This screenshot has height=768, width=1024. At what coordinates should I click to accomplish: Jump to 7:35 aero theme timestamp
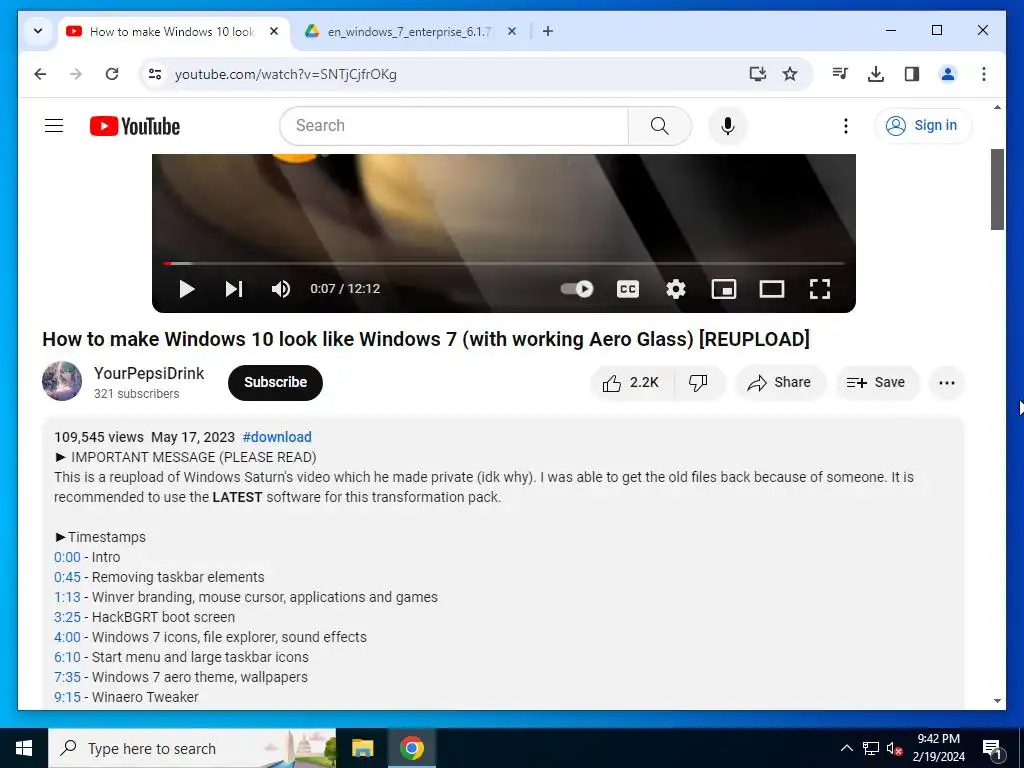point(67,677)
